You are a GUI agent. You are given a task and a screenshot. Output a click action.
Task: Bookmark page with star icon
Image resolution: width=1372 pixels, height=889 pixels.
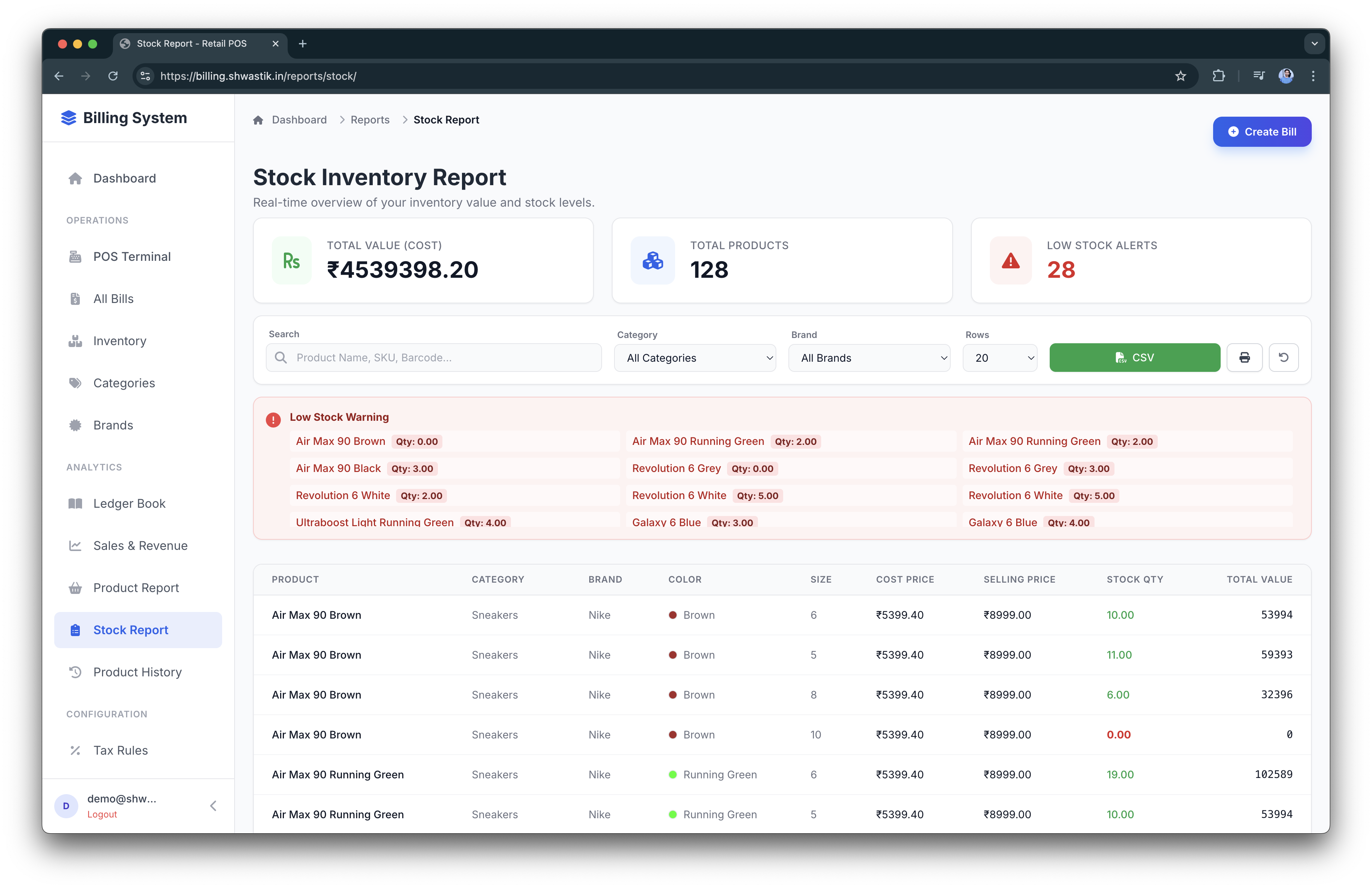(1180, 76)
